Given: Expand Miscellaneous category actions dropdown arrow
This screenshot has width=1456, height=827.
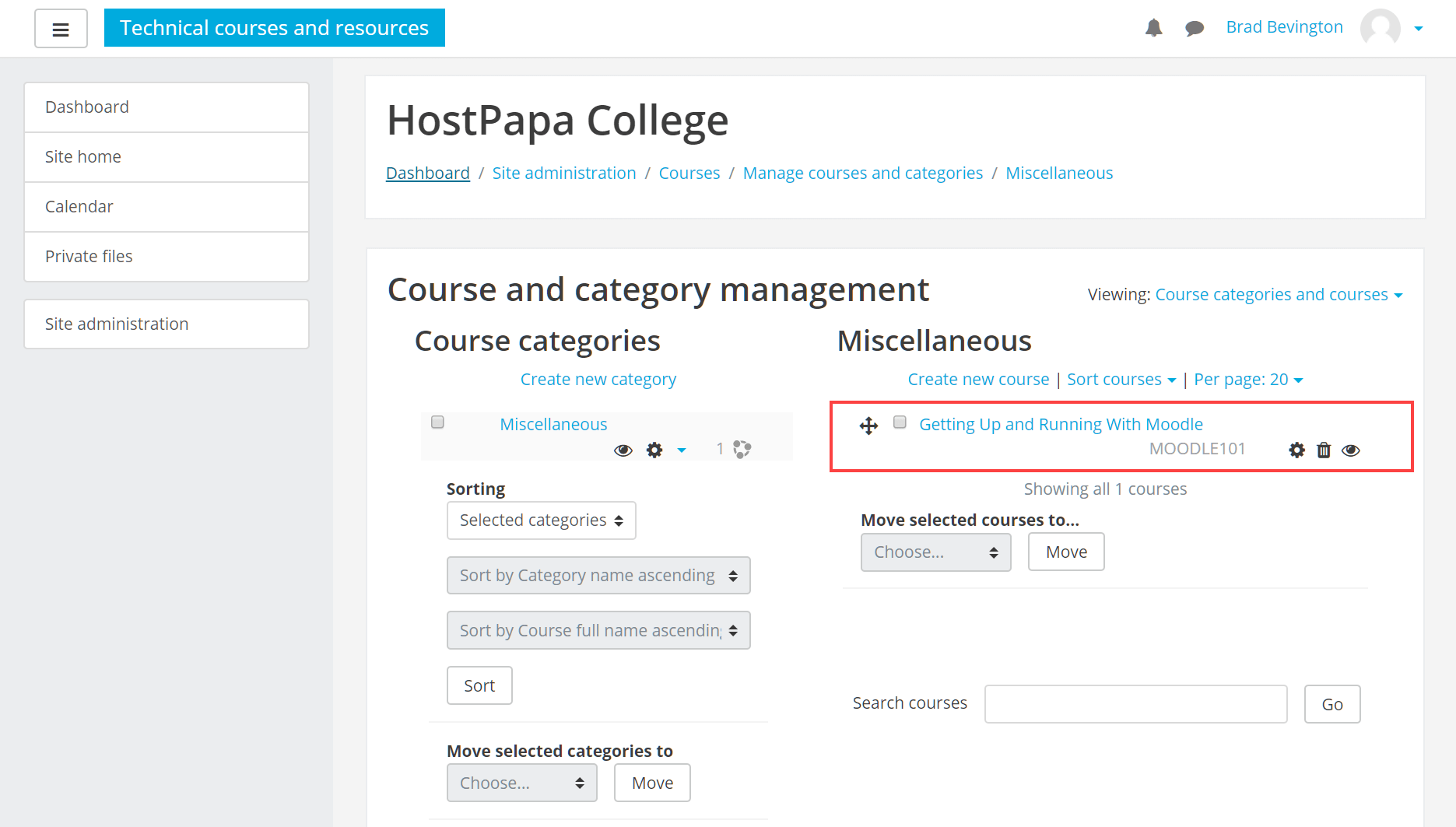Looking at the screenshot, I should [682, 450].
